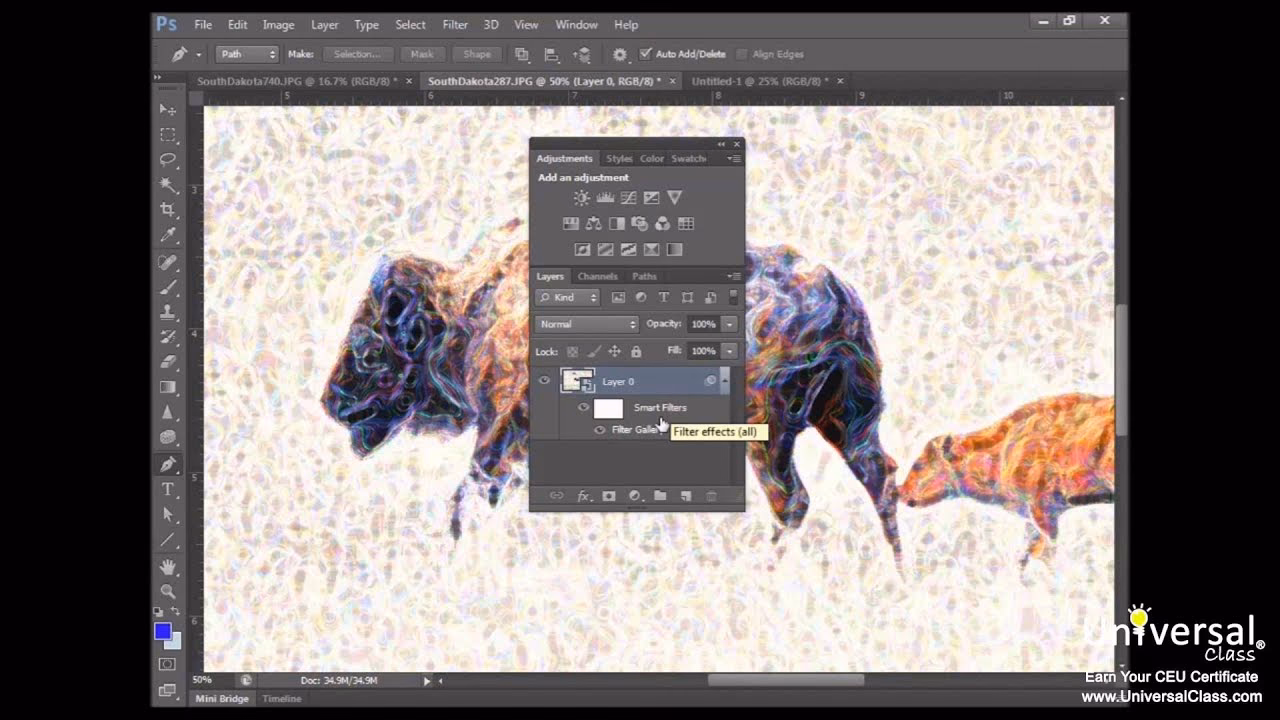Toggle Smart Filters visibility off
The width and height of the screenshot is (1280, 720).
coord(584,407)
